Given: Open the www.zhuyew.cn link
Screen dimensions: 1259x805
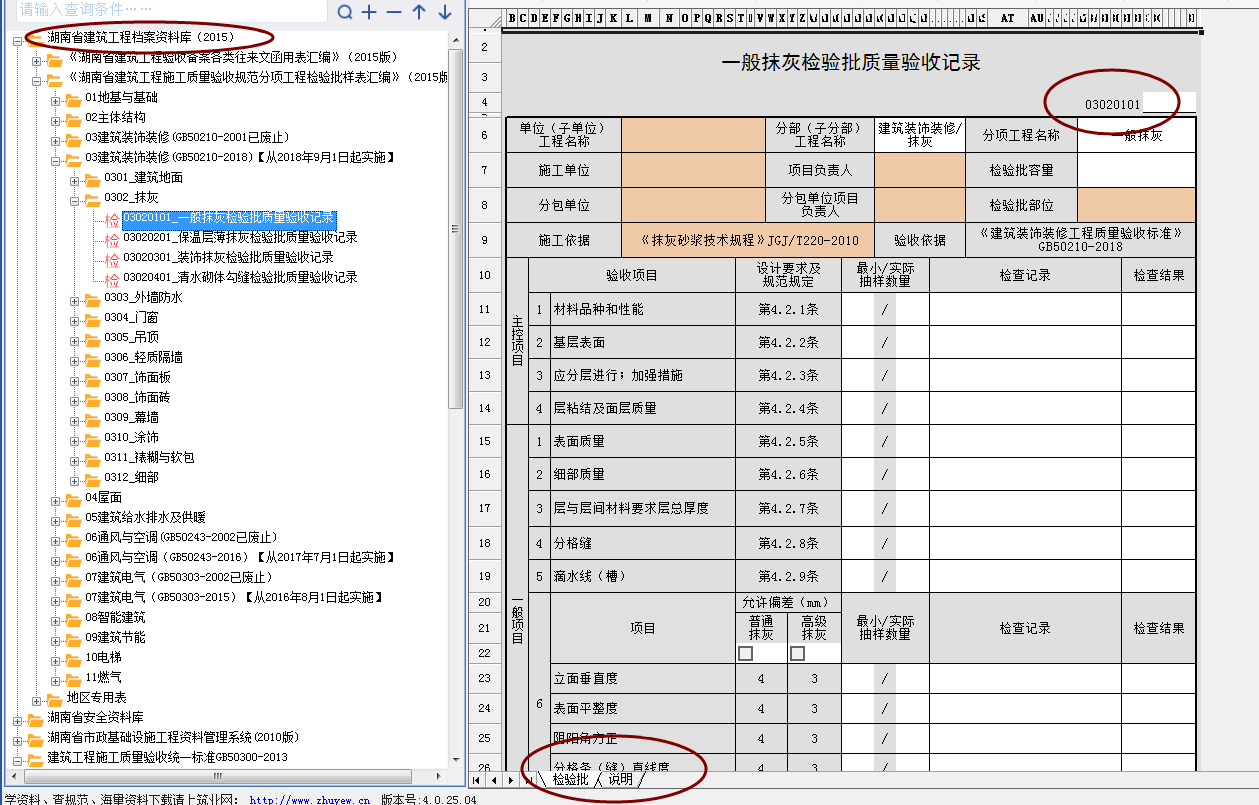Looking at the screenshot, I should coord(309,799).
